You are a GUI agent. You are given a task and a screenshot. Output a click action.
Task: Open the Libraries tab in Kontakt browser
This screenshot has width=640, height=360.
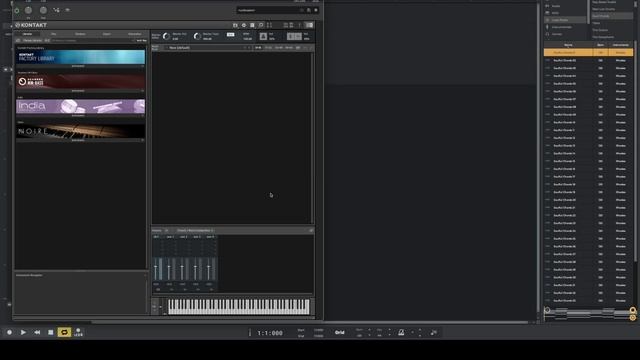(x=27, y=34)
